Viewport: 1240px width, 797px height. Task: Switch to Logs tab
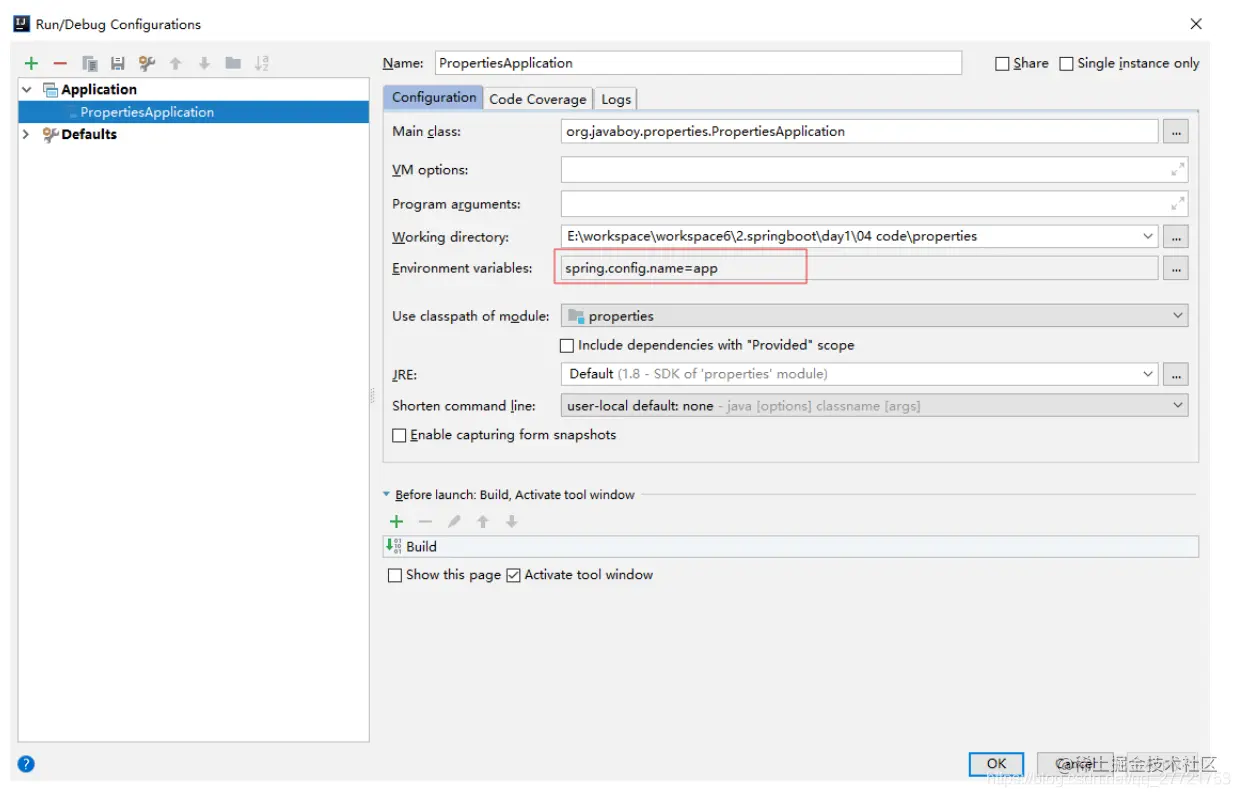pyautogui.click(x=616, y=99)
